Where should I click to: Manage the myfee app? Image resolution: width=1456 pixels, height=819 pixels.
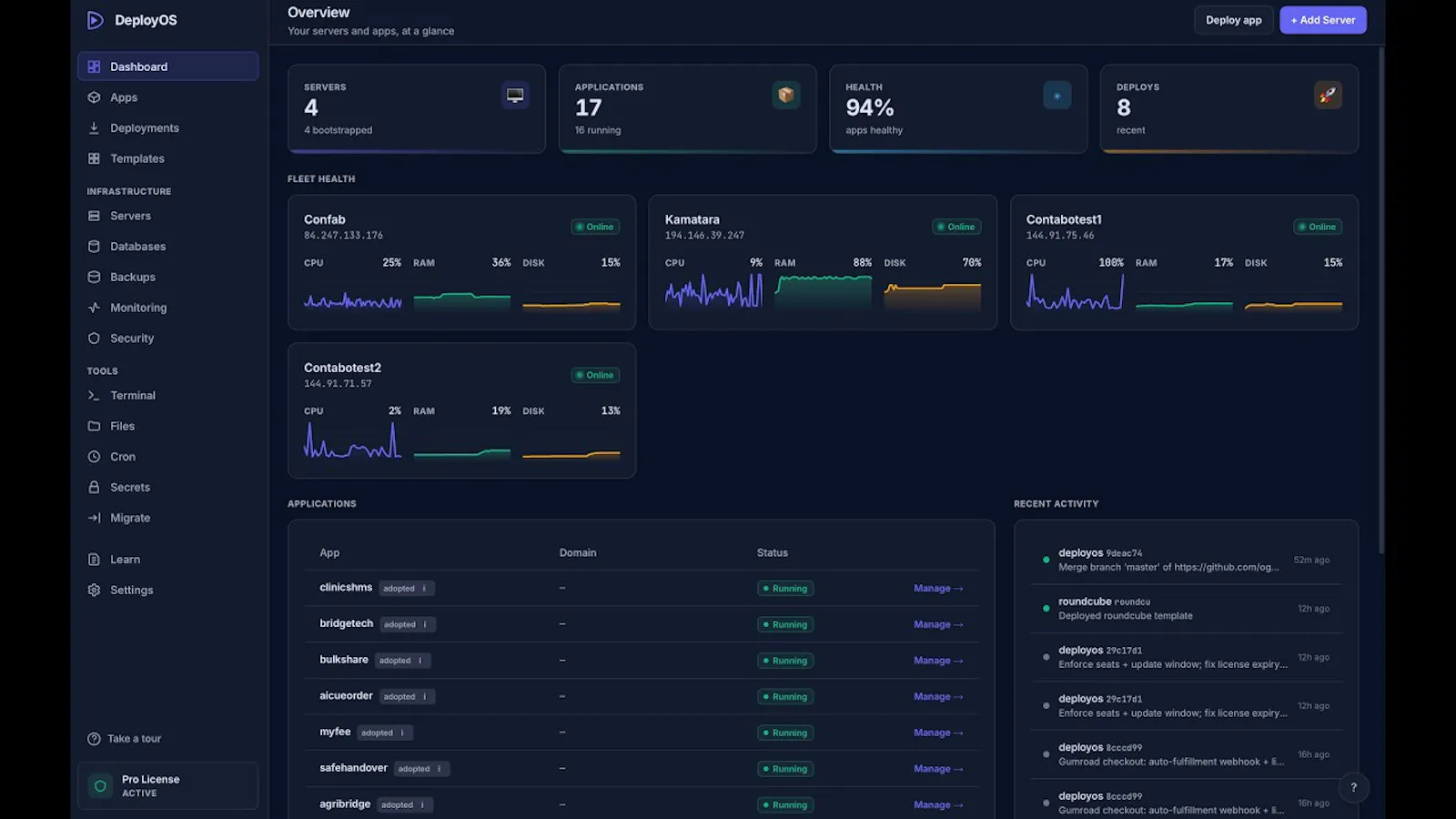point(938,733)
